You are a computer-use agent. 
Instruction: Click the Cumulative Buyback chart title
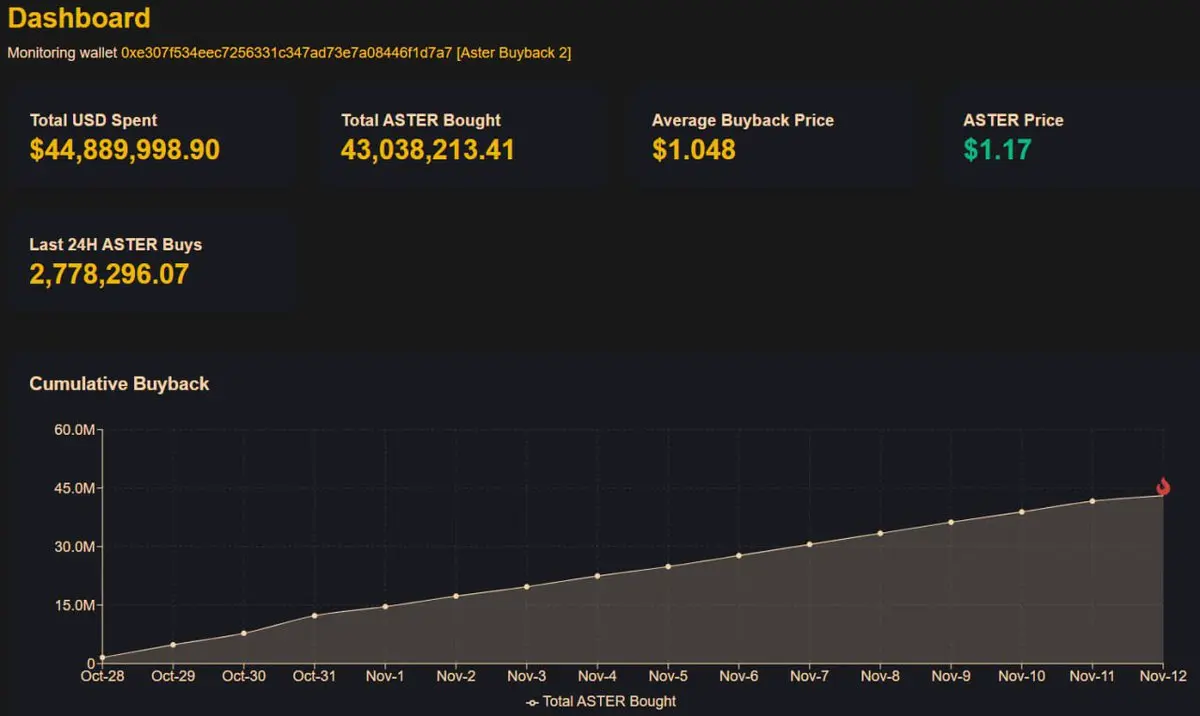[x=119, y=384]
